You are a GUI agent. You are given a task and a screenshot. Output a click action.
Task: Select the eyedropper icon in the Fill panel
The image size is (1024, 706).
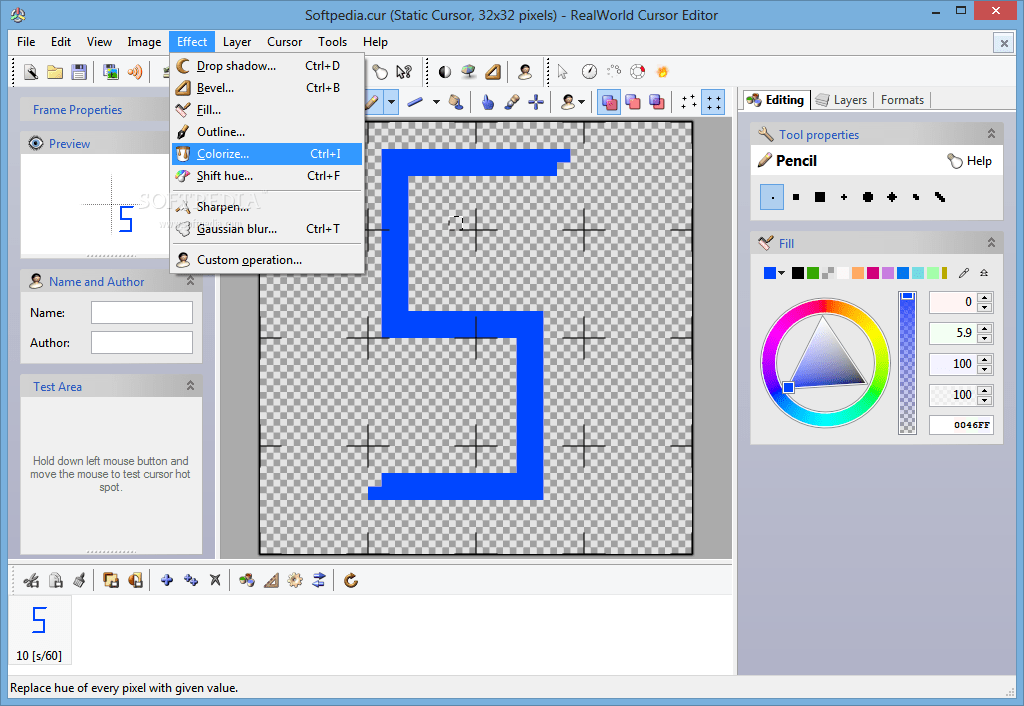(x=964, y=272)
